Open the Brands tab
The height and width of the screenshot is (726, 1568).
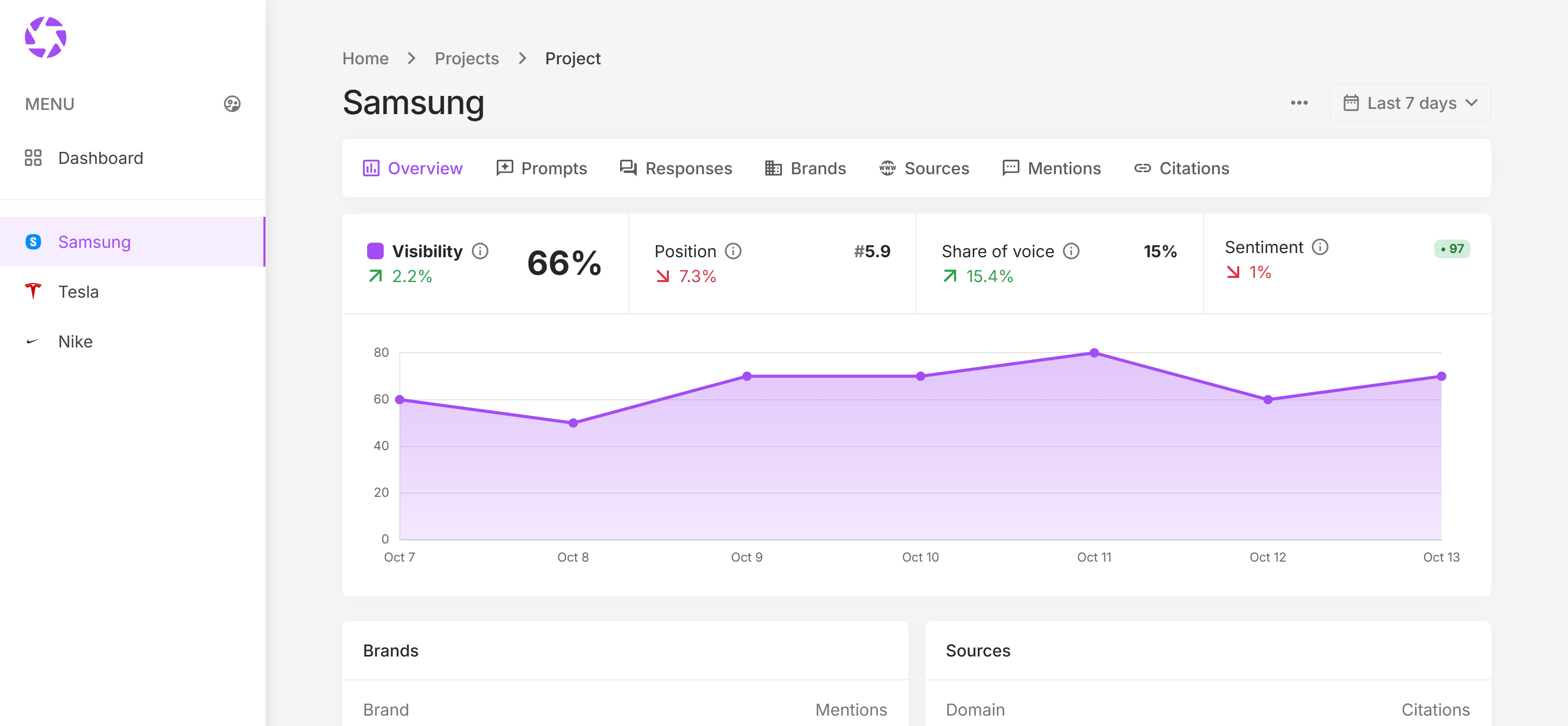(805, 168)
